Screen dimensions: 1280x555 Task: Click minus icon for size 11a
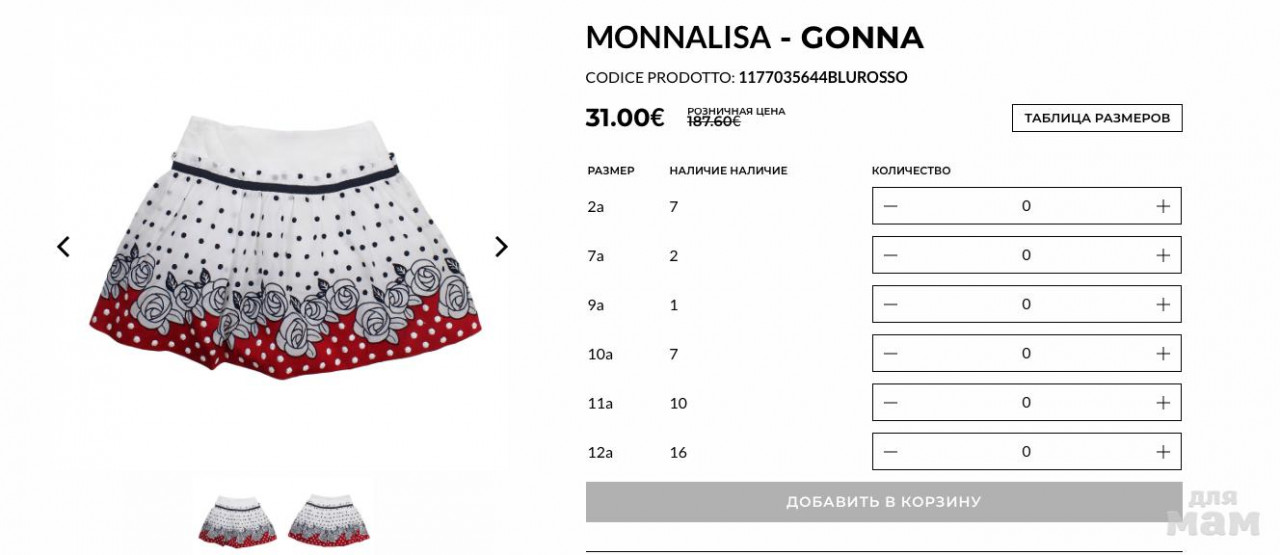891,402
